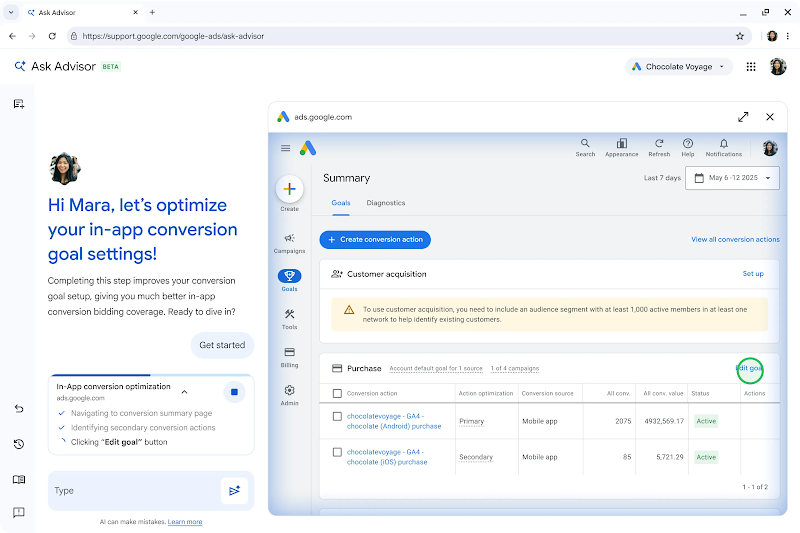Switch to the Goals tab
The width and height of the screenshot is (800, 533).
coord(341,203)
